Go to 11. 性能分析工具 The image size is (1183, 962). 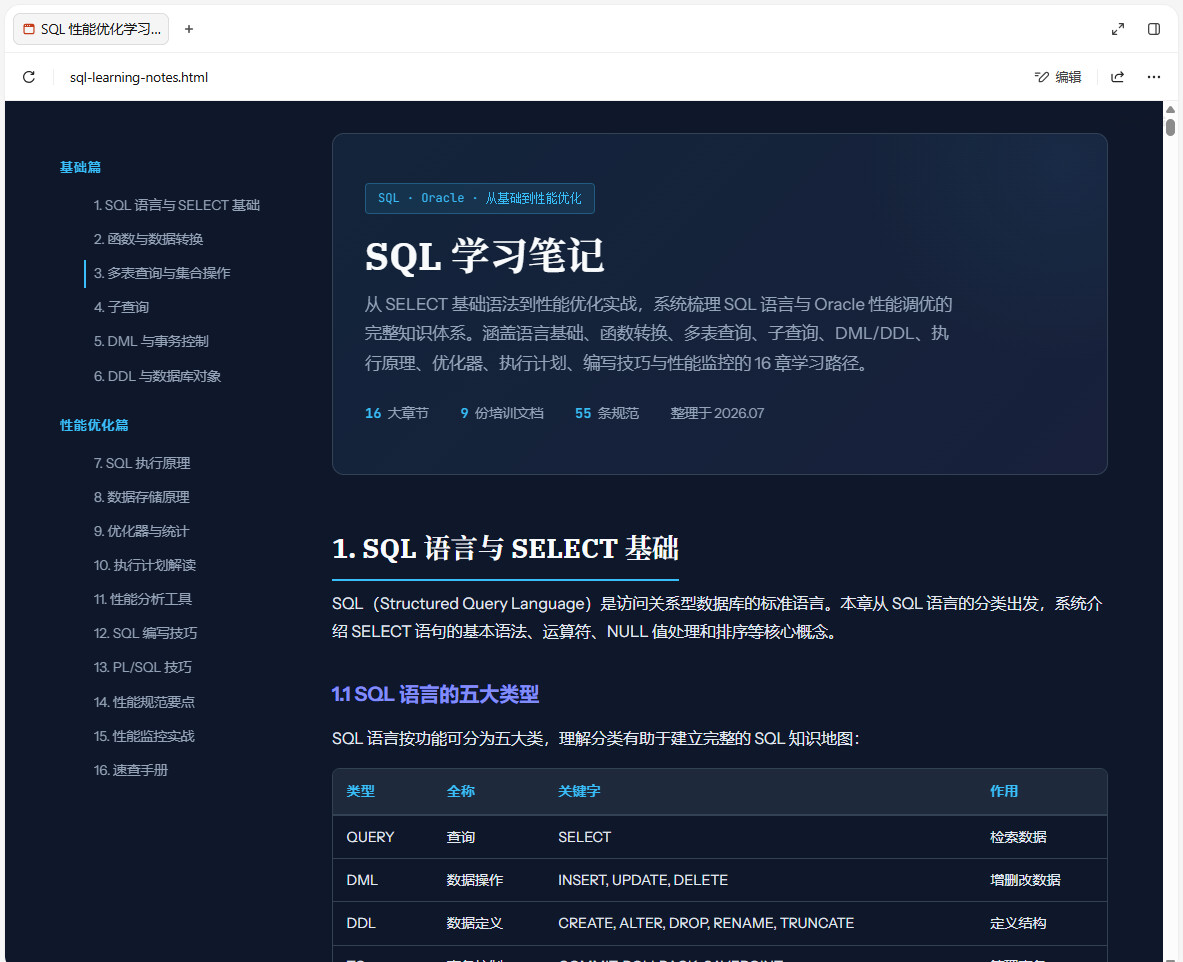point(143,599)
